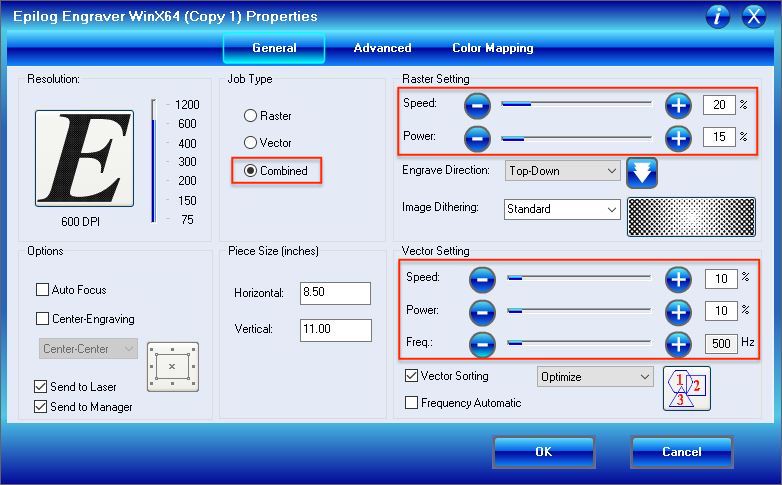Open the Image Dithering Standard dropdown

click(562, 209)
